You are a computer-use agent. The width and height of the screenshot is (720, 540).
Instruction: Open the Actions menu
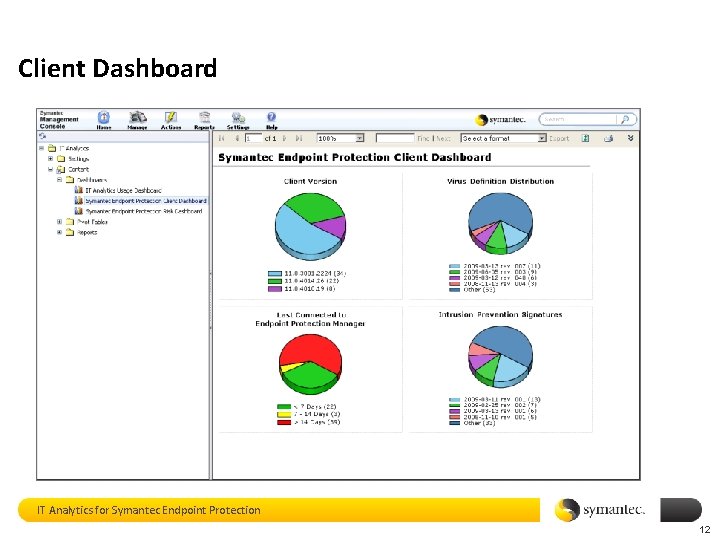(x=171, y=120)
